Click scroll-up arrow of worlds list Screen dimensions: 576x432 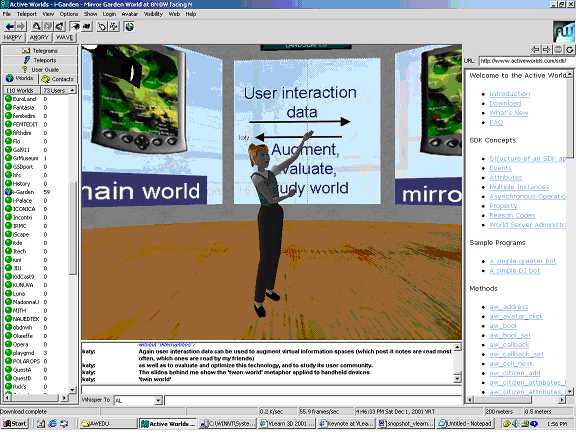pyautogui.click(x=72, y=90)
